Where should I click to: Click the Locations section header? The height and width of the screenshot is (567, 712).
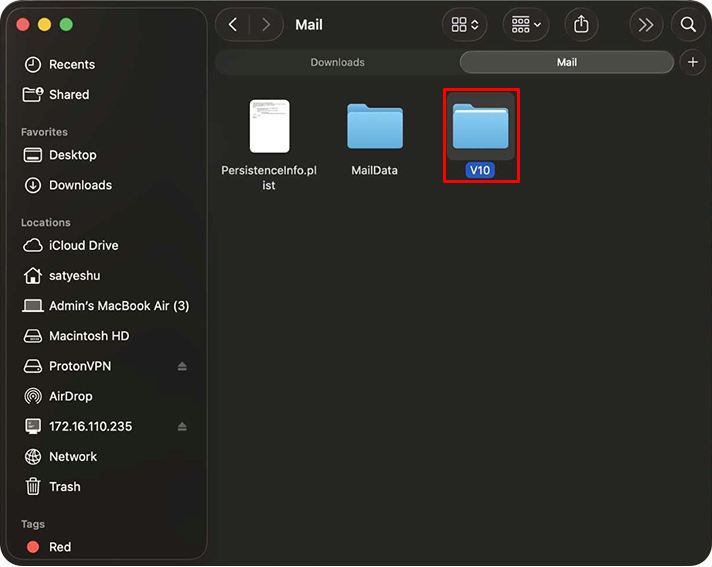[x=45, y=222]
